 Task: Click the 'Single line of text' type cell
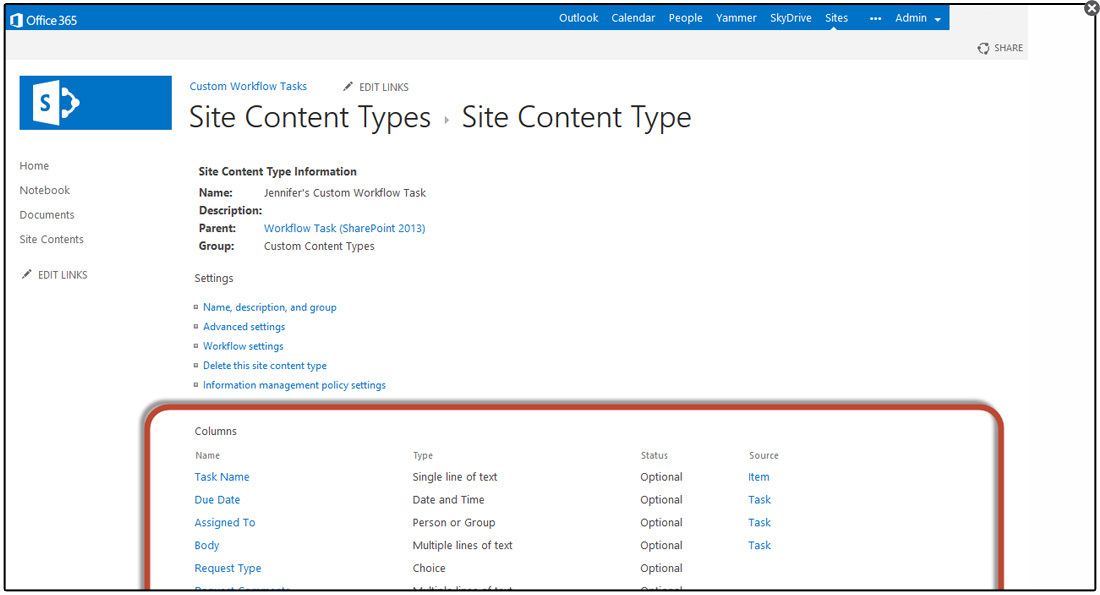pyautogui.click(x=455, y=477)
